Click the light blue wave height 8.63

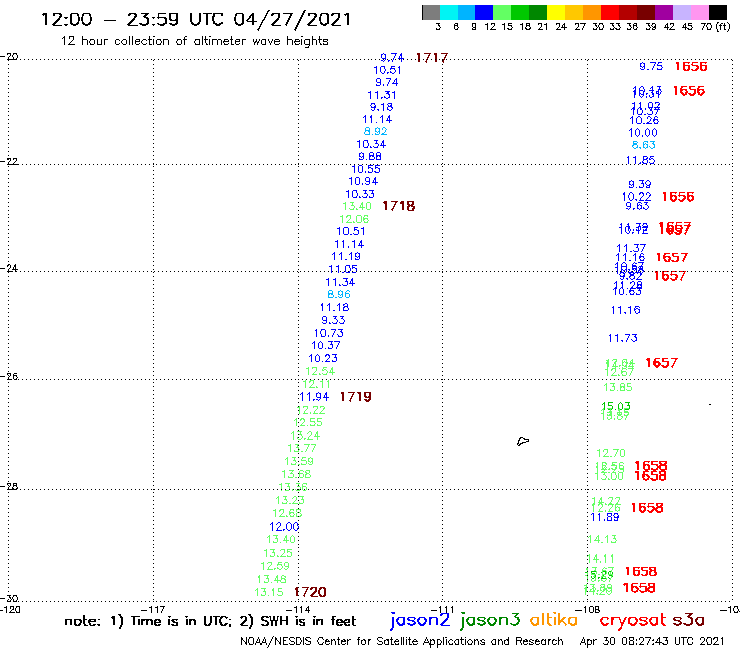coord(644,145)
